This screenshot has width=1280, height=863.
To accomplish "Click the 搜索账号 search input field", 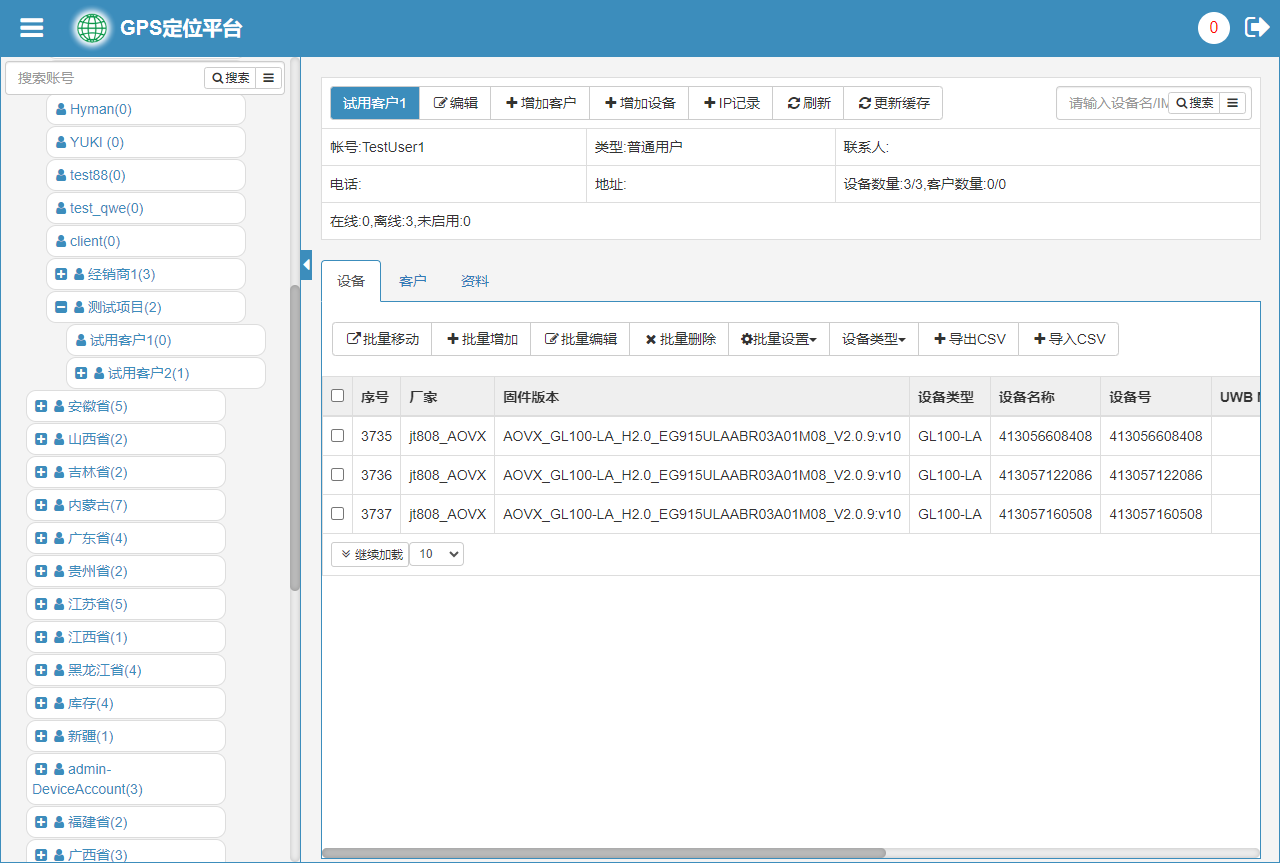I will [x=105, y=78].
